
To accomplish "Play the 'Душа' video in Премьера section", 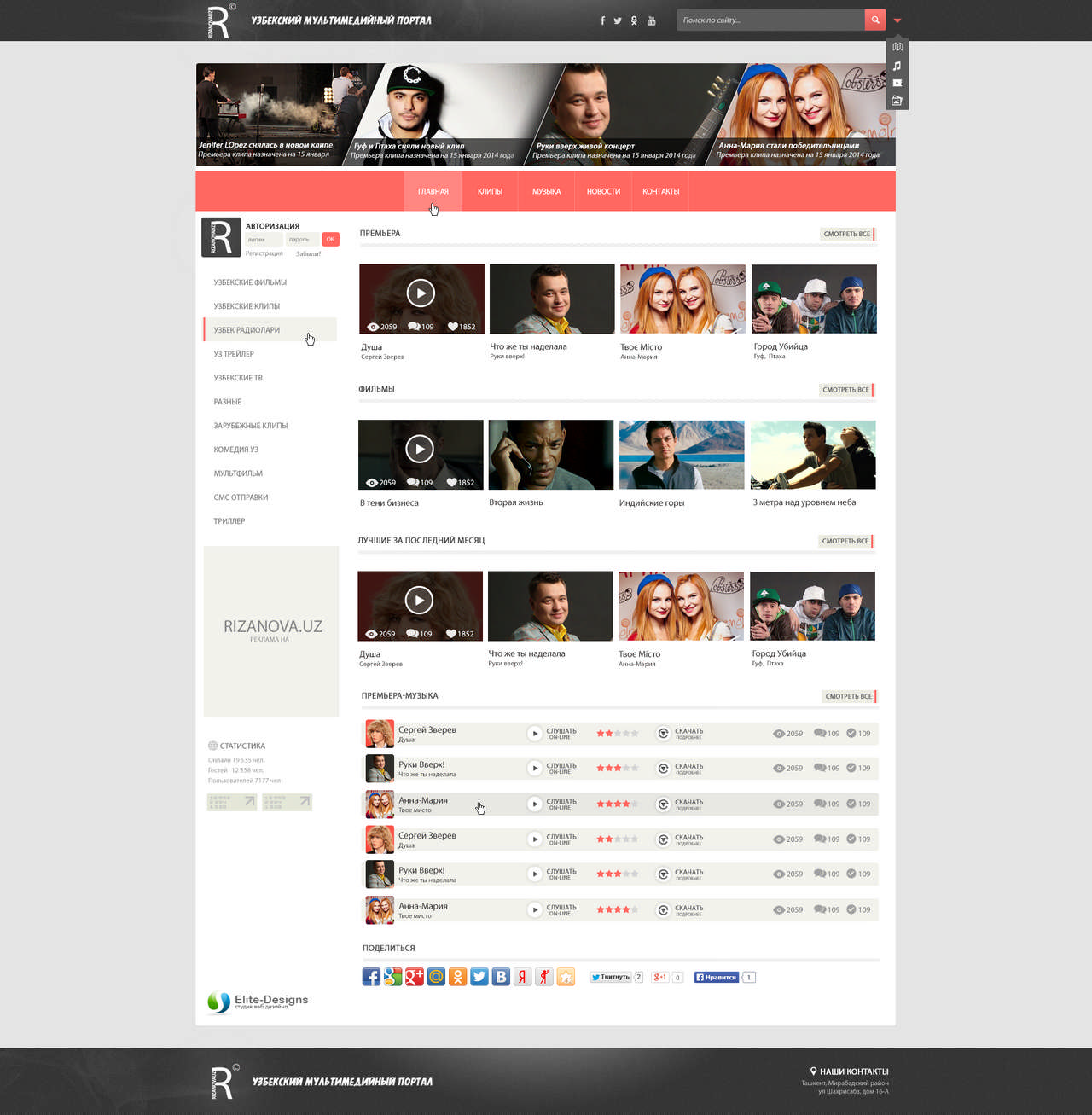I will tap(420, 293).
